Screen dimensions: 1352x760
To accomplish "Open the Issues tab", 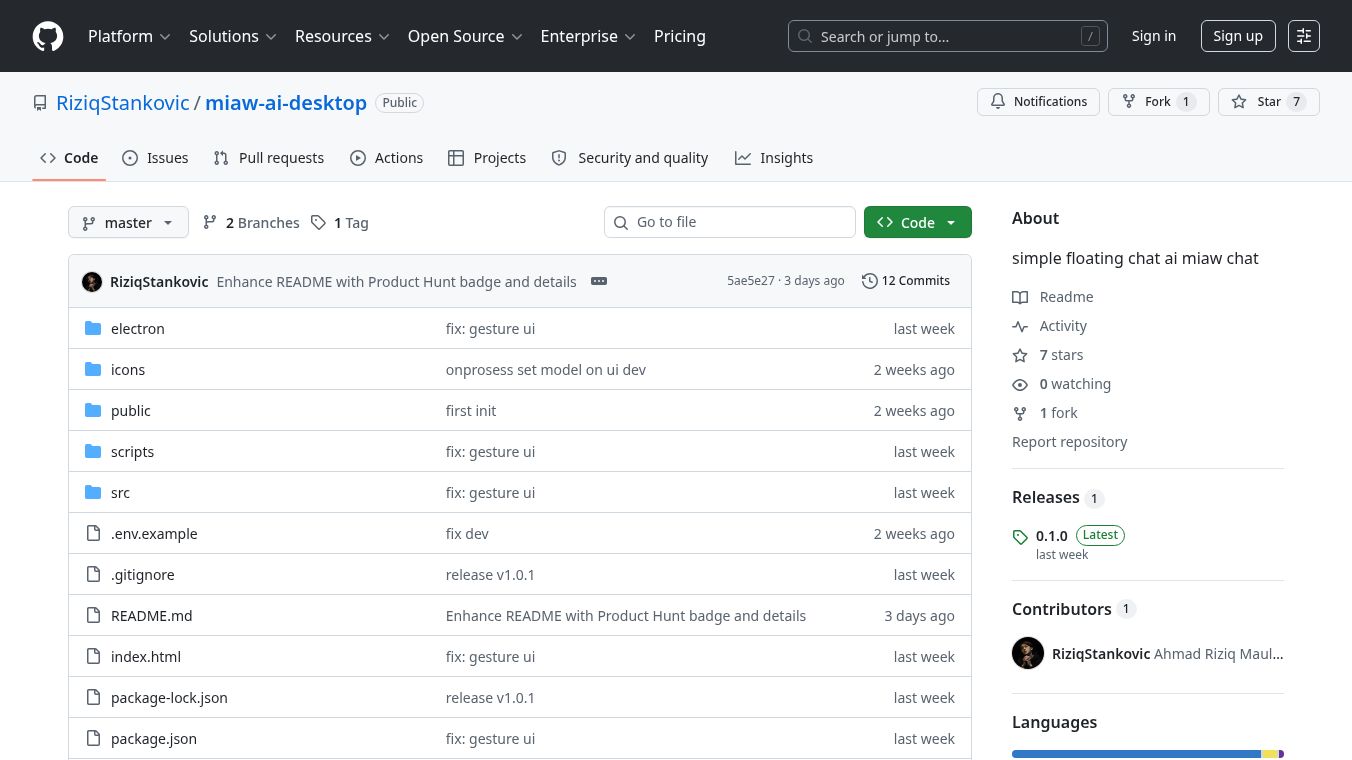I will (155, 158).
